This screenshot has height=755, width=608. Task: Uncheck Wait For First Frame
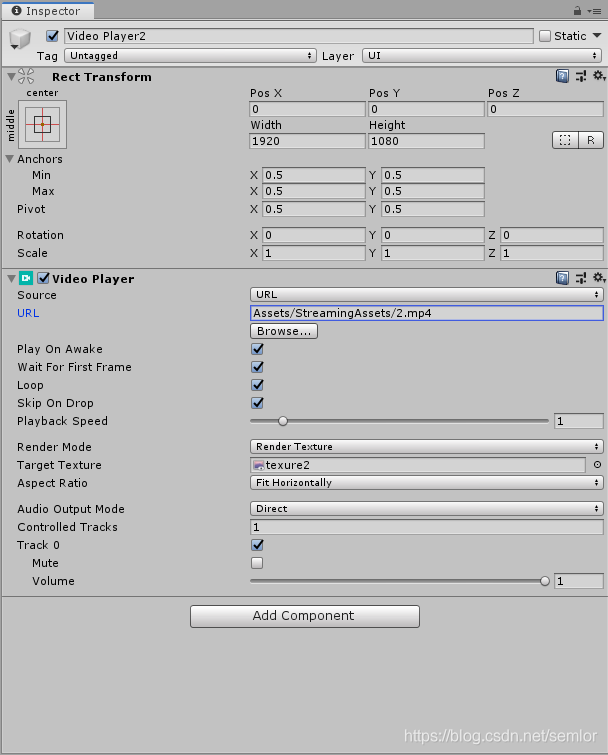258,367
